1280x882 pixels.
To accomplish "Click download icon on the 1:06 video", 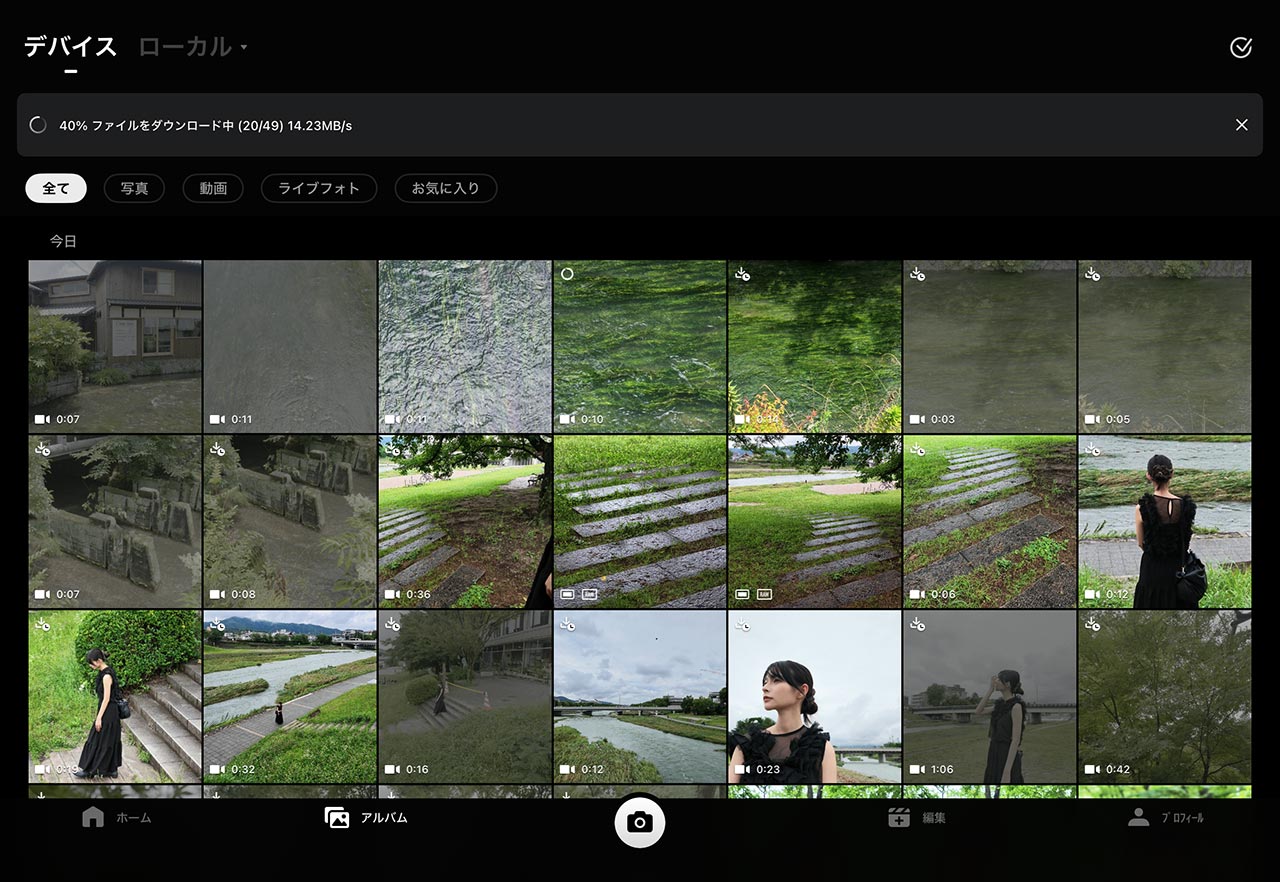I will click(x=917, y=624).
